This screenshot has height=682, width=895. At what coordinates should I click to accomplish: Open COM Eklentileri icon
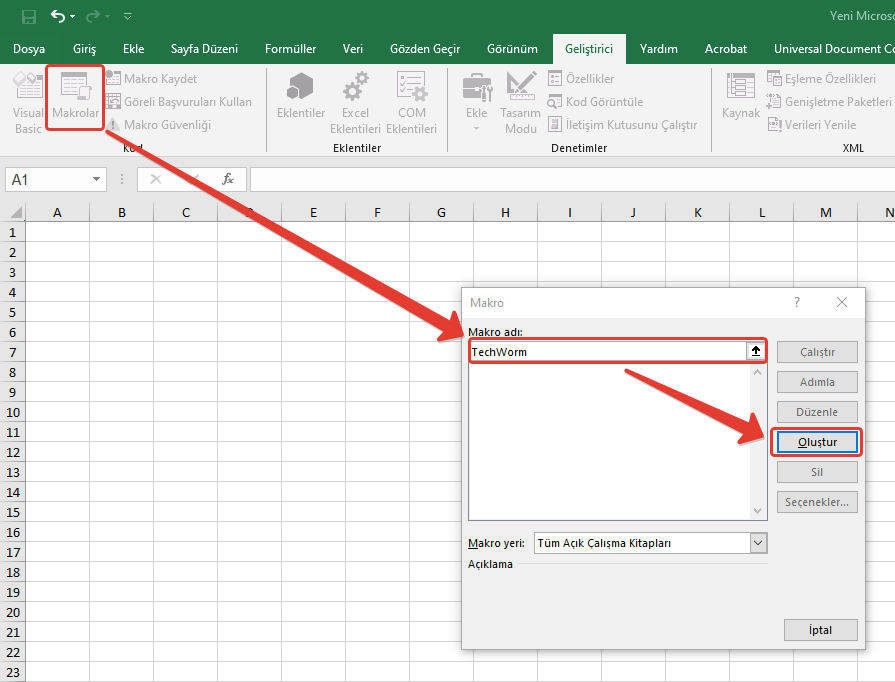[x=411, y=102]
